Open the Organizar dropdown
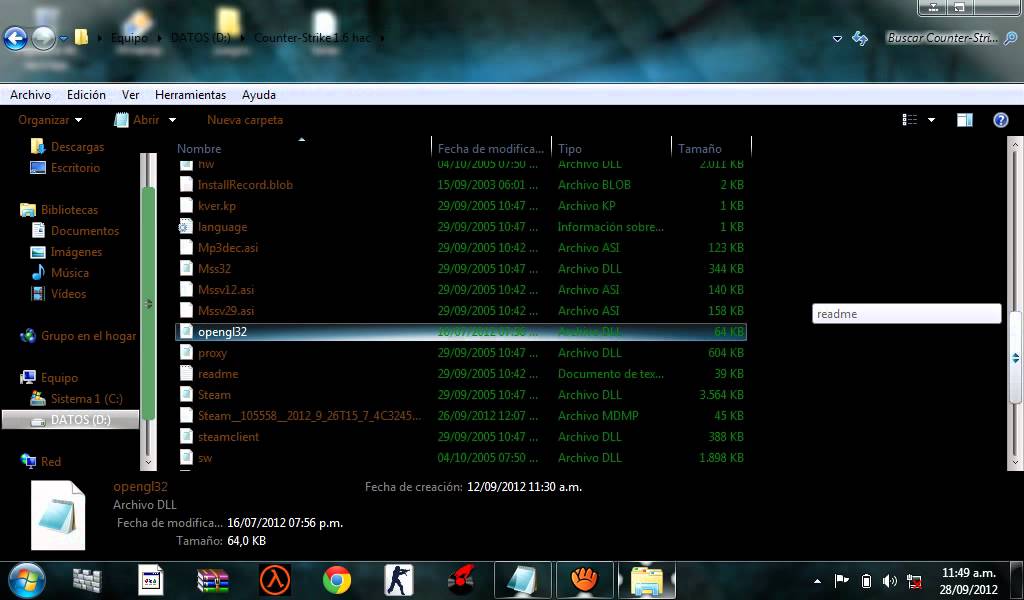 click(x=50, y=120)
